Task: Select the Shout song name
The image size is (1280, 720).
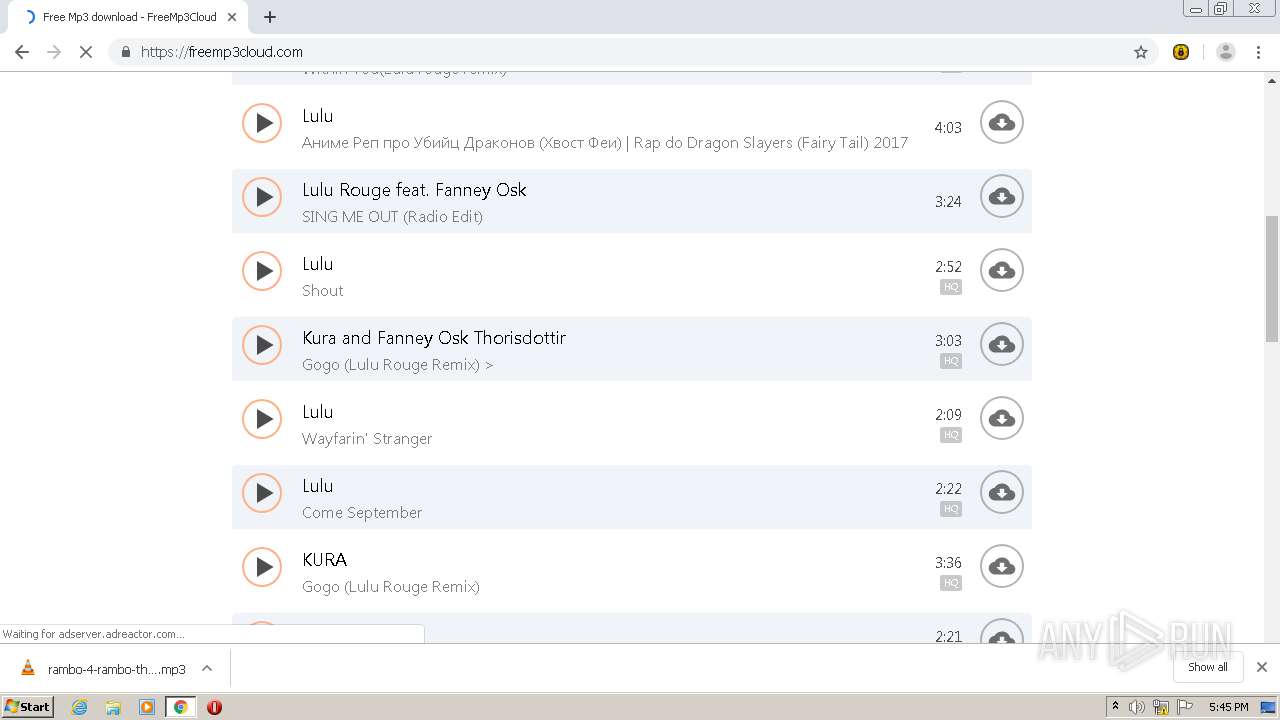Action: [x=322, y=290]
